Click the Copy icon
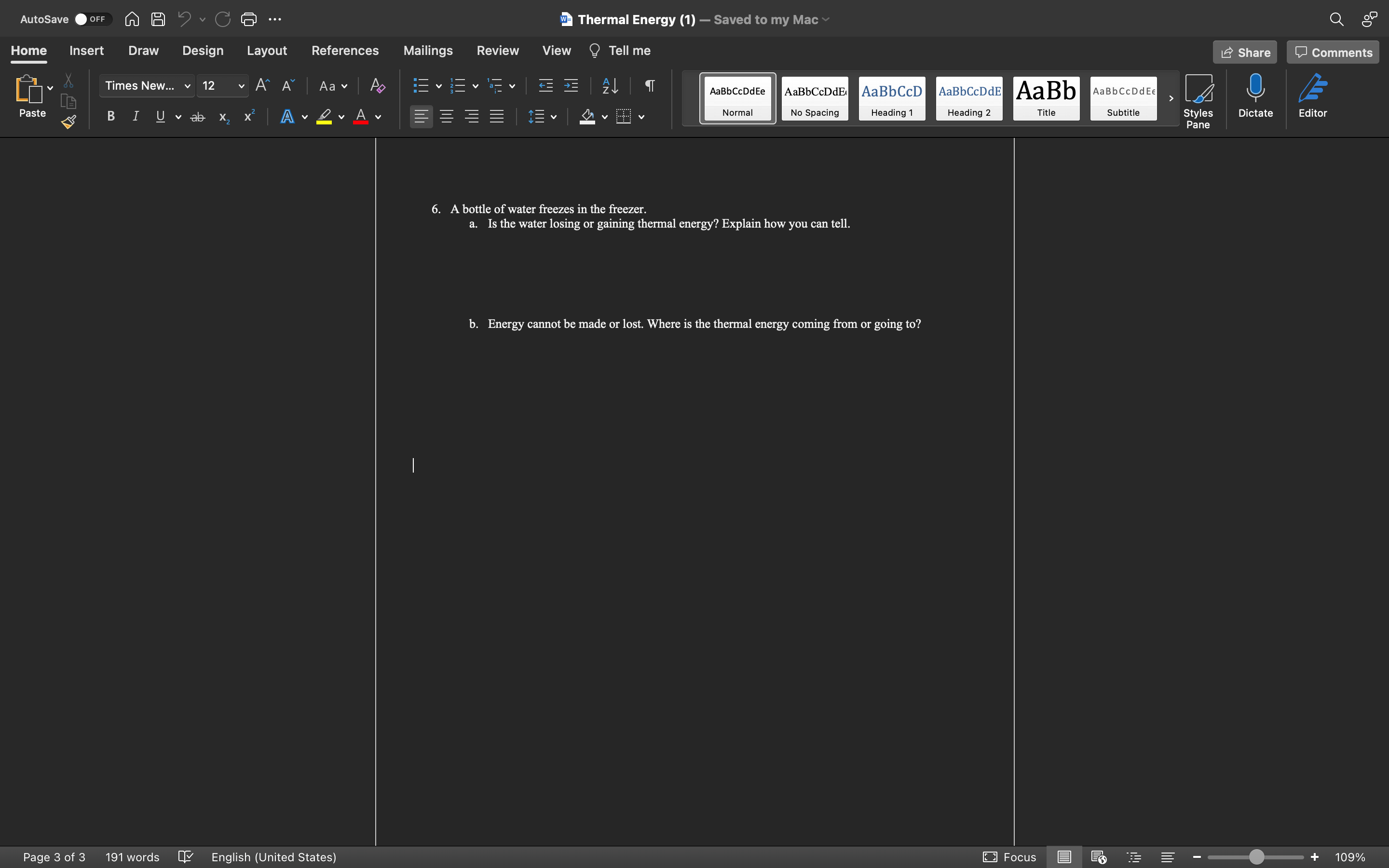 click(68, 102)
